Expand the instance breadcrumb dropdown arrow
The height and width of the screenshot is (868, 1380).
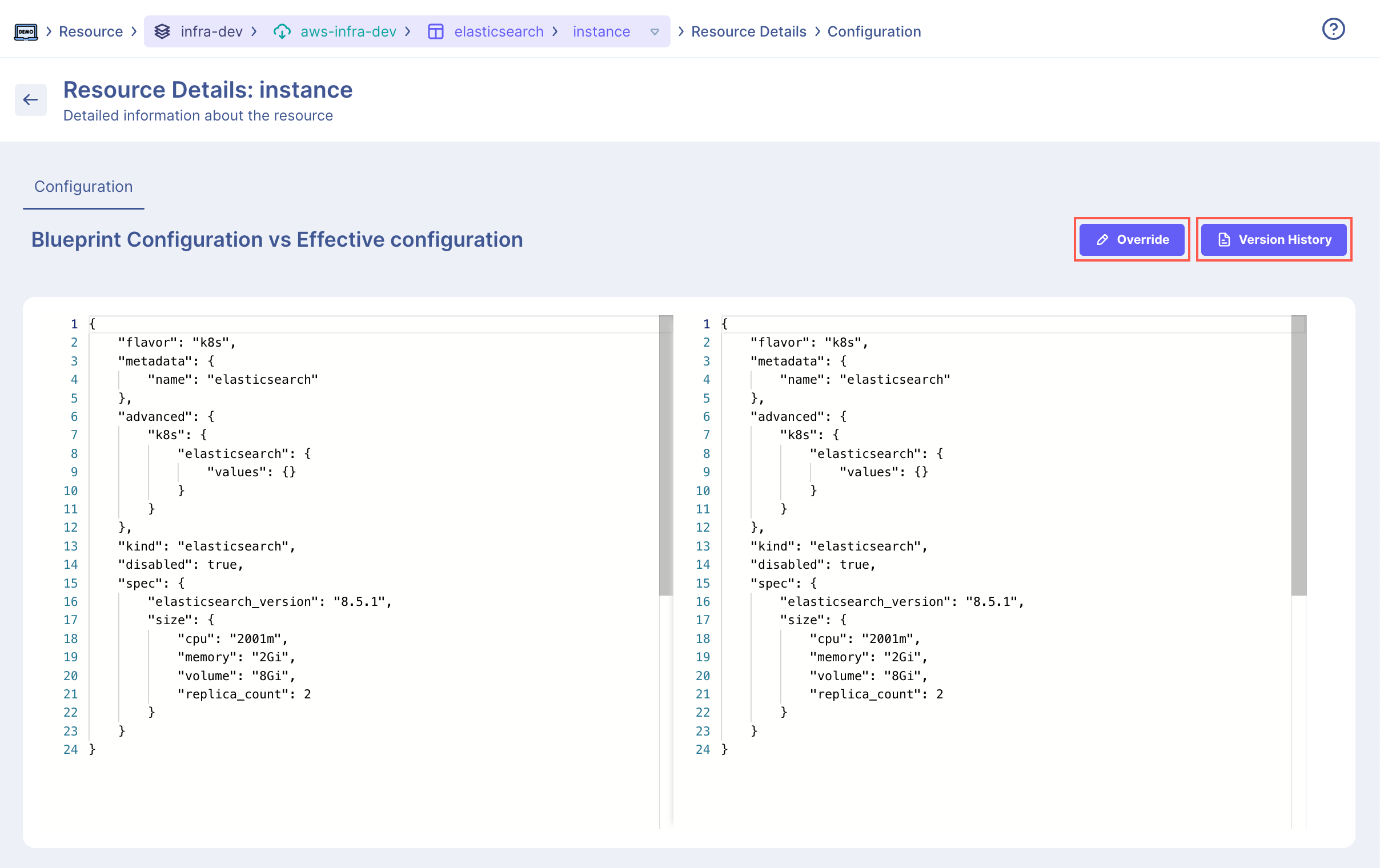655,32
